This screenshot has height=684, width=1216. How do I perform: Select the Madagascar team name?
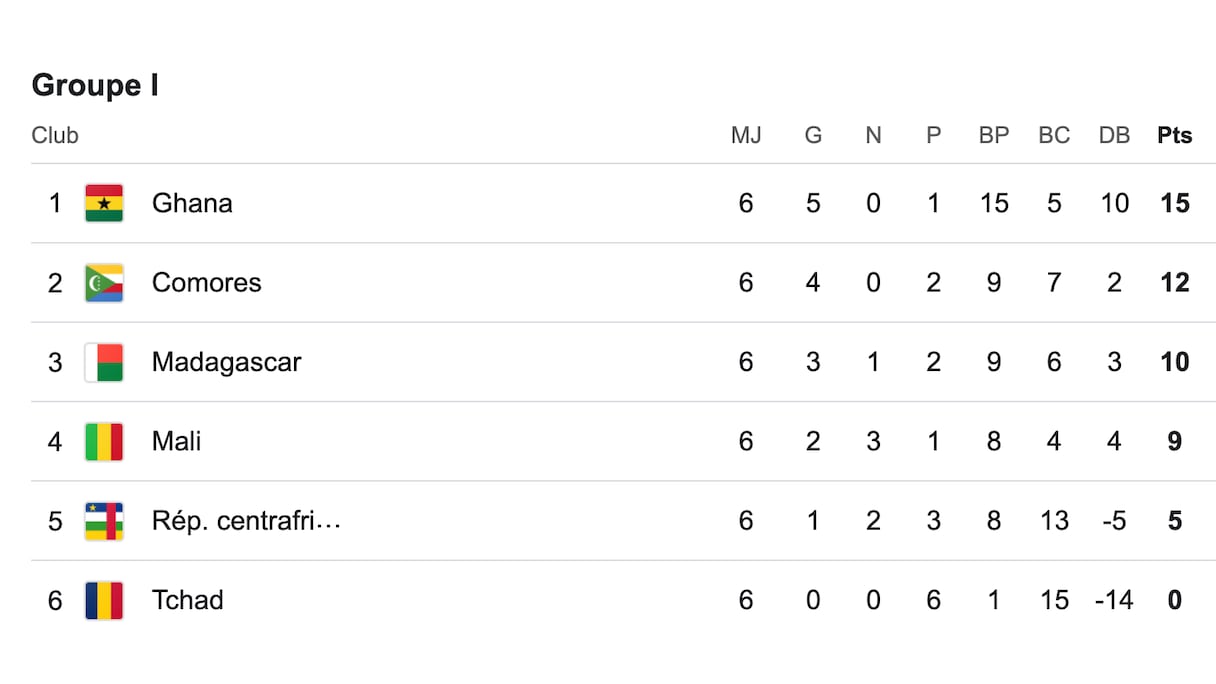coord(226,362)
